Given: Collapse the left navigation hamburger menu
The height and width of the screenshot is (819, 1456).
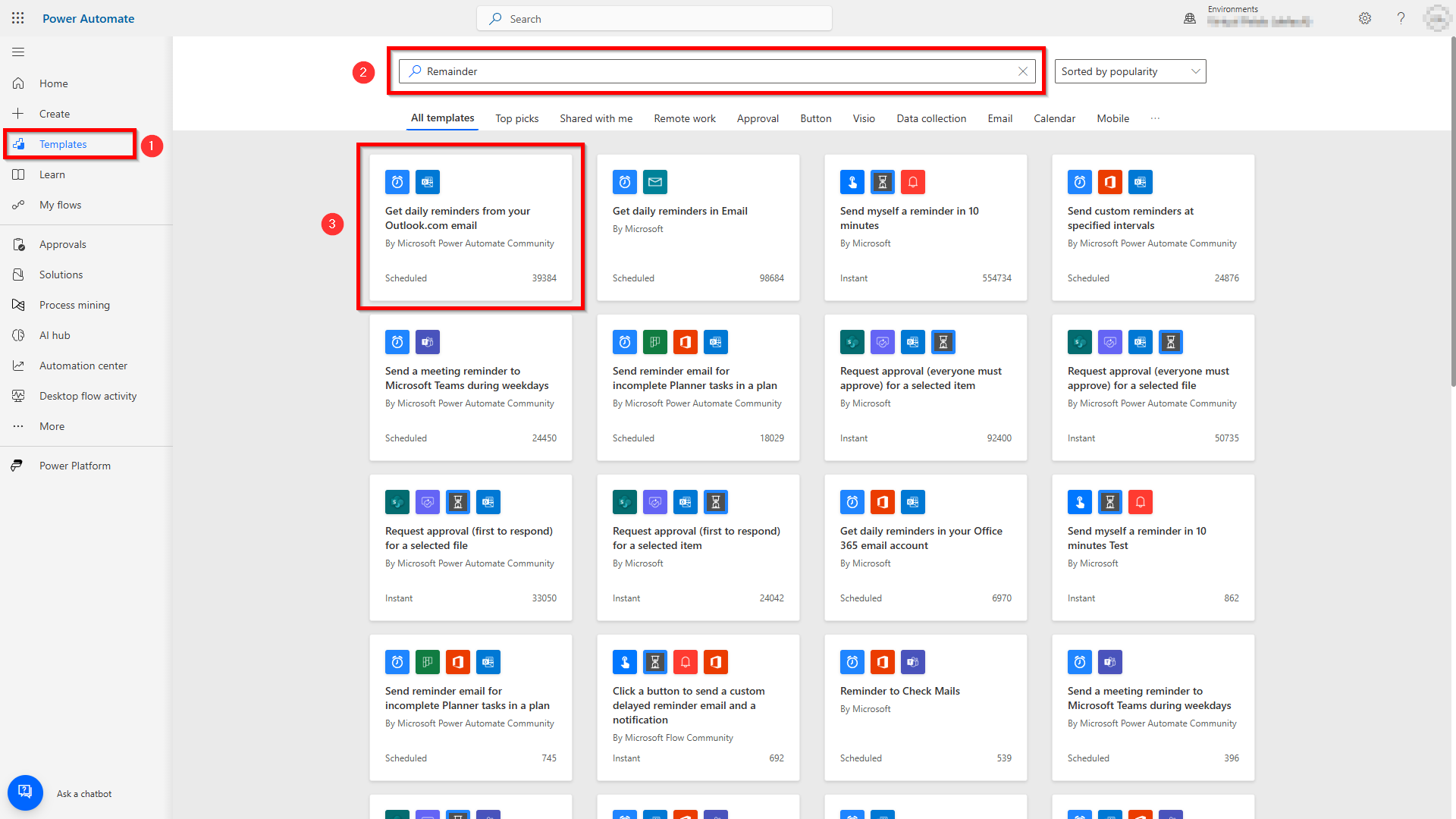Looking at the screenshot, I should pyautogui.click(x=18, y=52).
